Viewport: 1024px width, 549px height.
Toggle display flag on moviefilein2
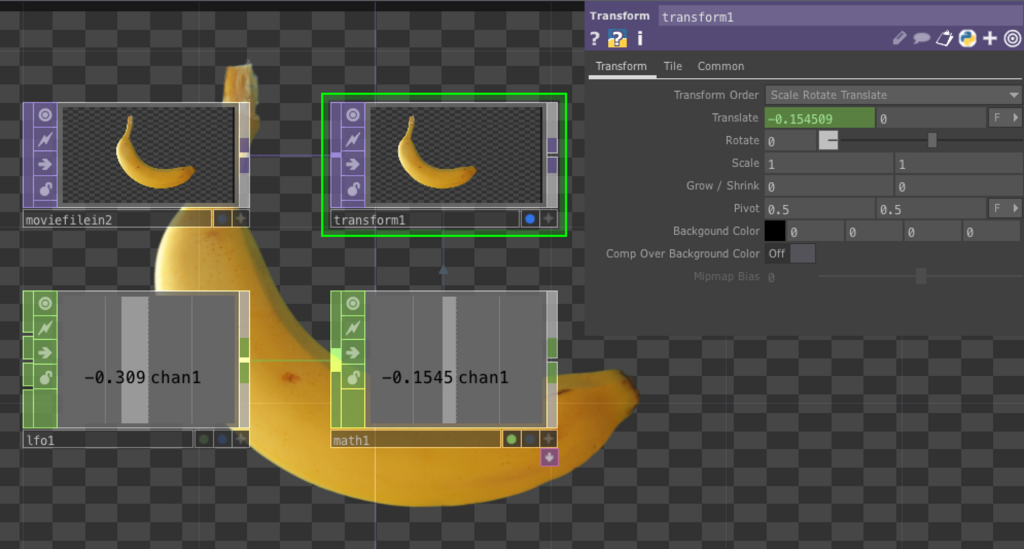tap(222, 219)
